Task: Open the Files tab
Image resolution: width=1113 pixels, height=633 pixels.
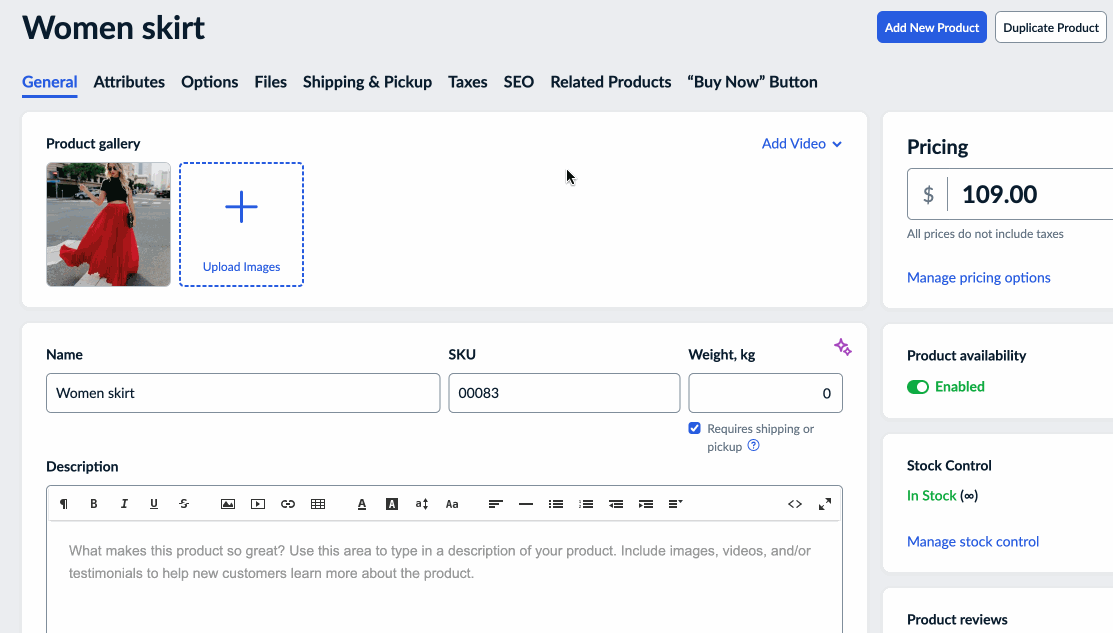Action: (270, 82)
